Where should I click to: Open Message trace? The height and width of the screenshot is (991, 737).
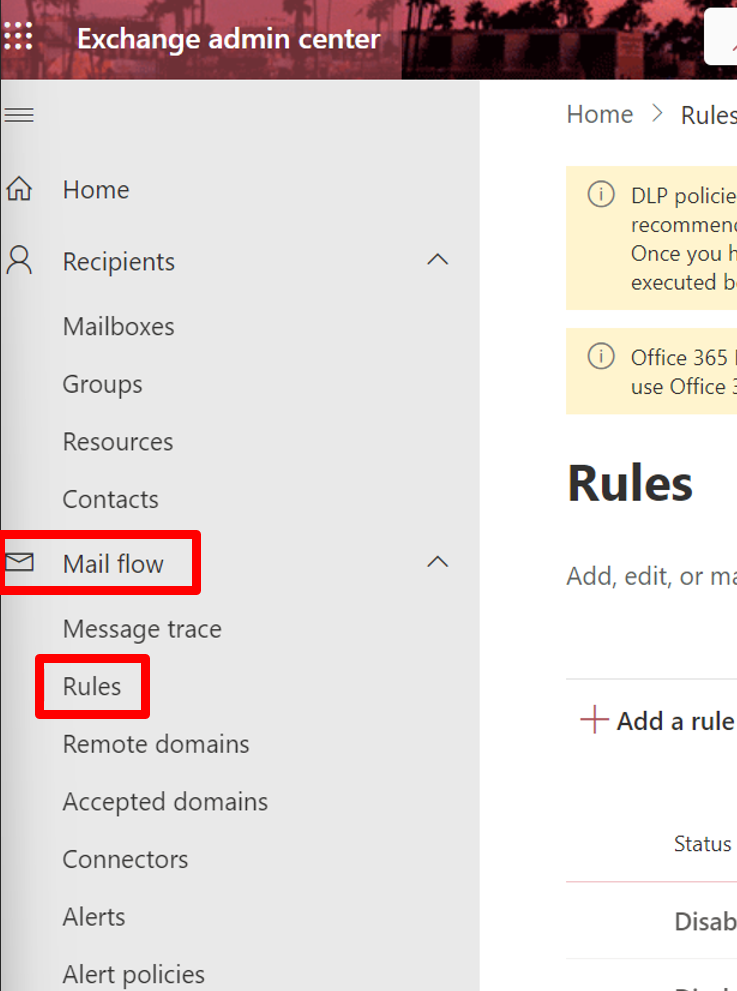[141, 629]
